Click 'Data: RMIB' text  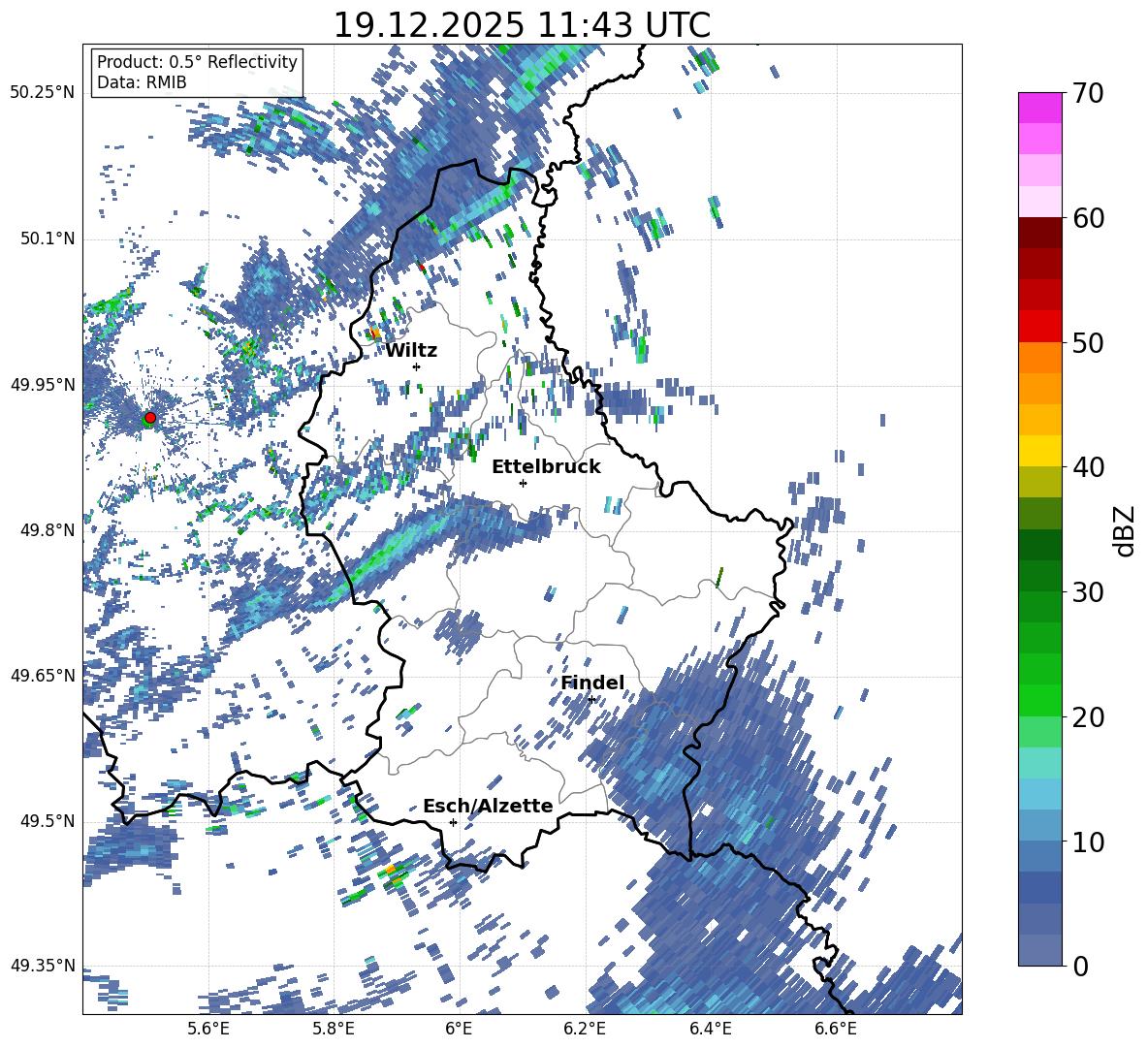pyautogui.click(x=142, y=82)
